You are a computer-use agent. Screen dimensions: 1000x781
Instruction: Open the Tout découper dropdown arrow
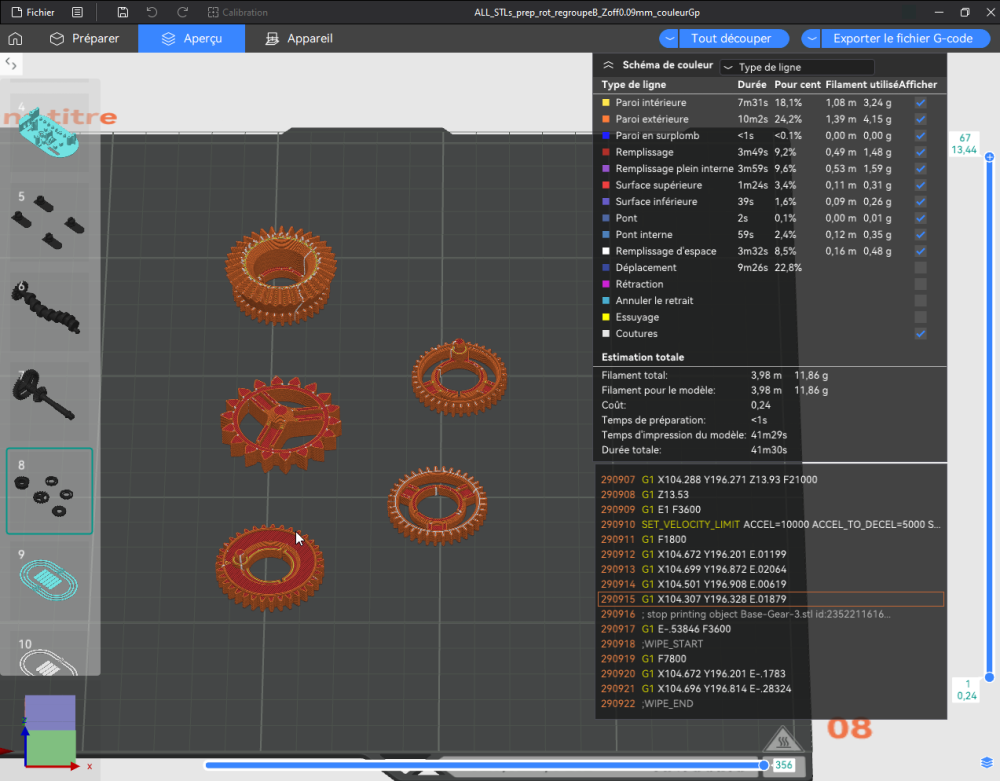(669, 39)
